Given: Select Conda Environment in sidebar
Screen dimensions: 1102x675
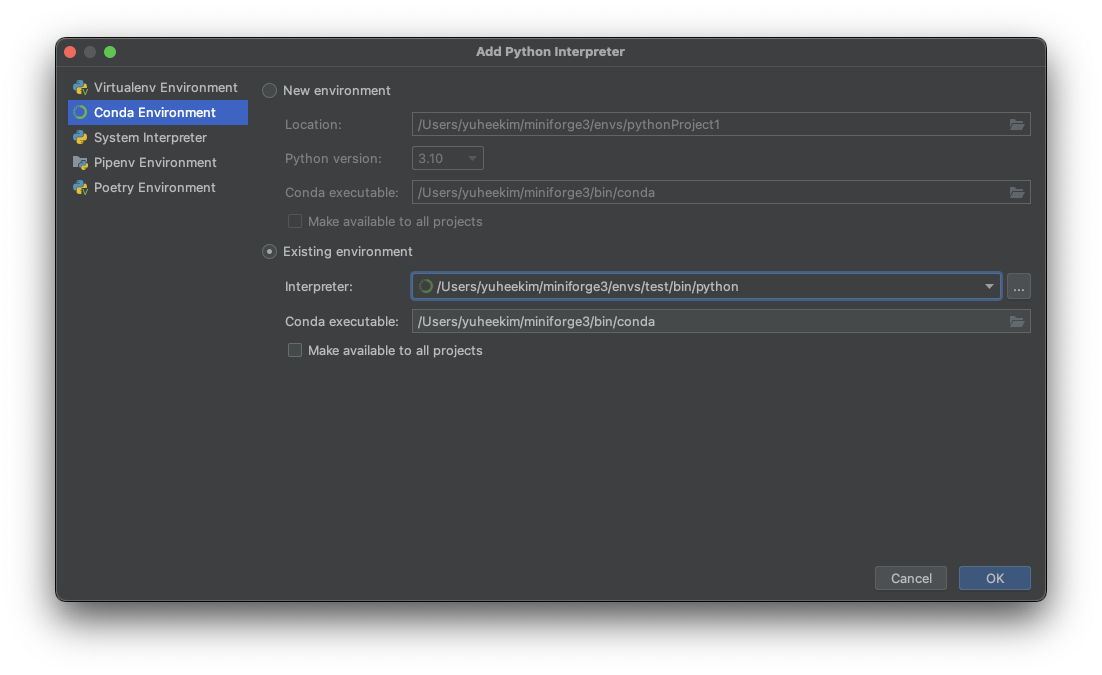Looking at the screenshot, I should point(157,112).
